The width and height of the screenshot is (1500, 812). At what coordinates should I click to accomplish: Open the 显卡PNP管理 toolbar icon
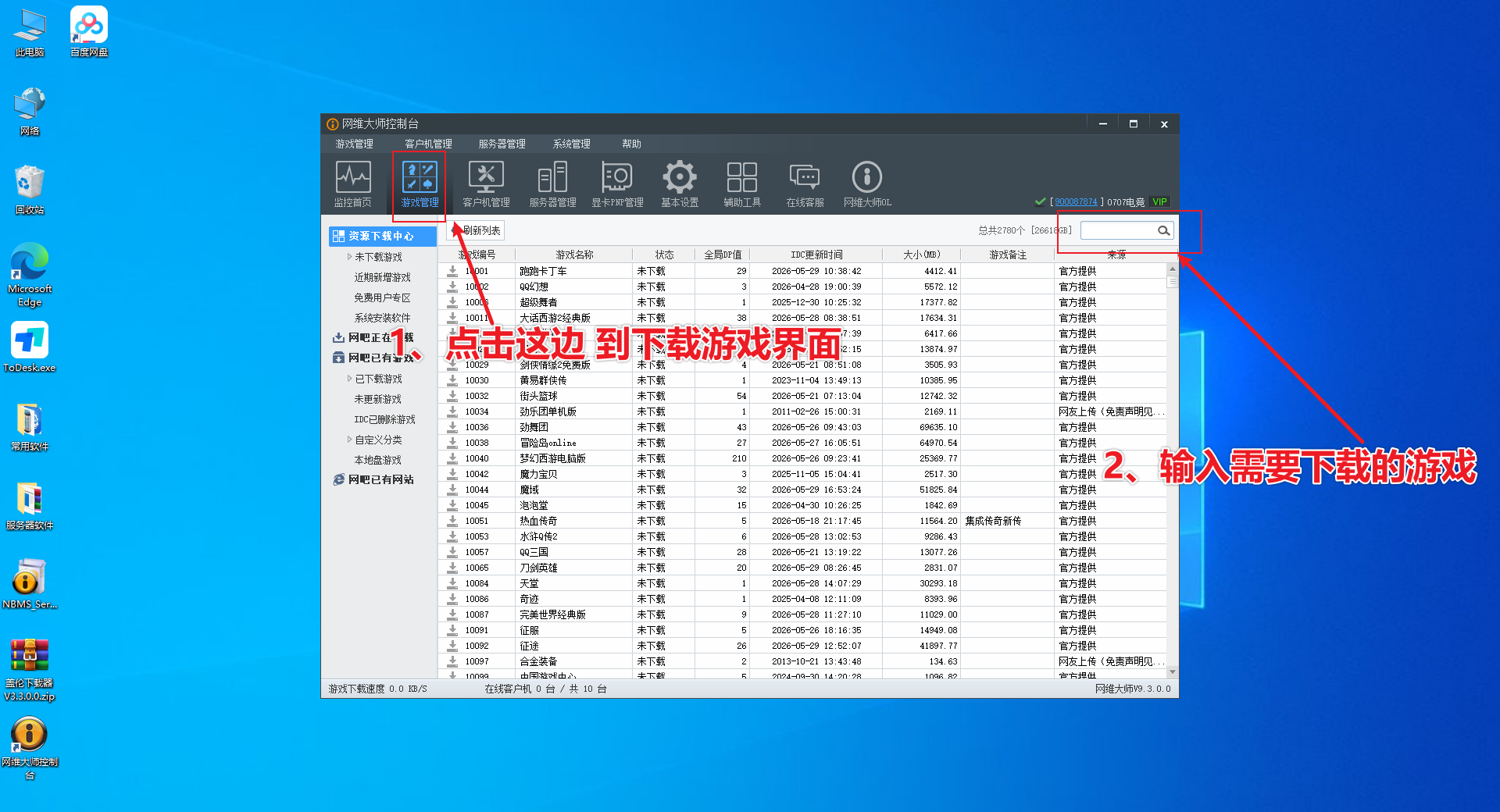coord(617,184)
